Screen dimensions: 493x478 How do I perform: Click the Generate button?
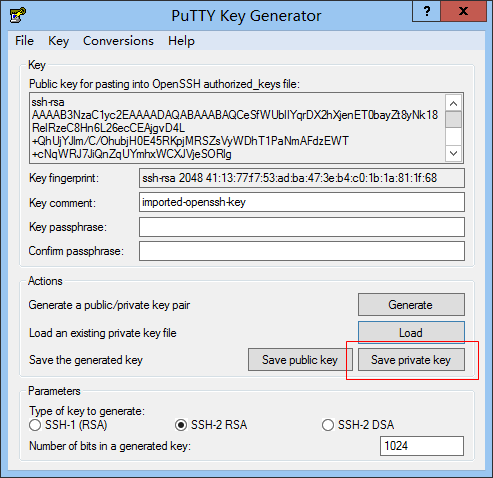411,304
